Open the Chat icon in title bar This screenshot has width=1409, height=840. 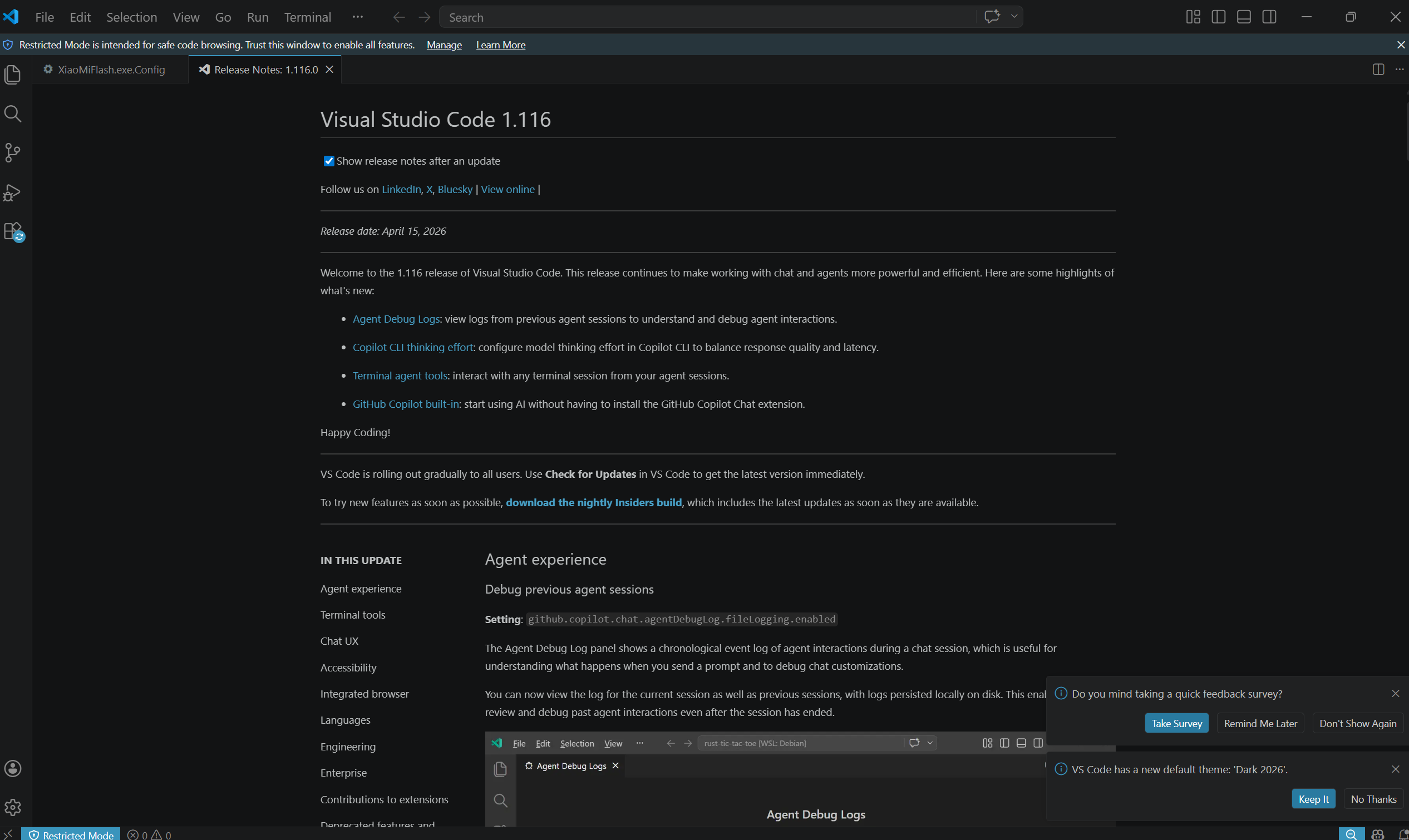pyautogui.click(x=992, y=17)
